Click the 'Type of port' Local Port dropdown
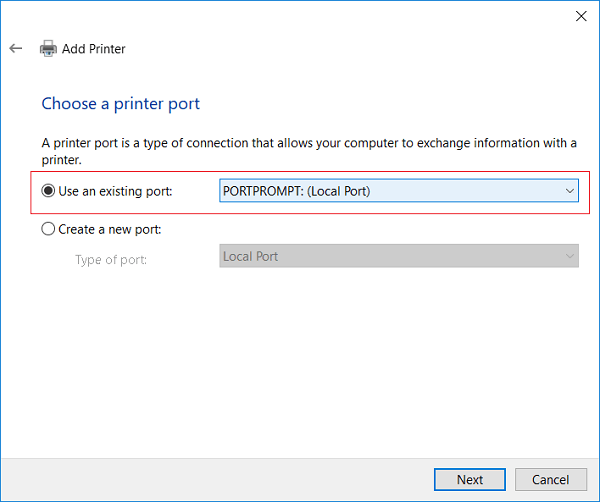Screen dimensions: 600x502 [398, 256]
